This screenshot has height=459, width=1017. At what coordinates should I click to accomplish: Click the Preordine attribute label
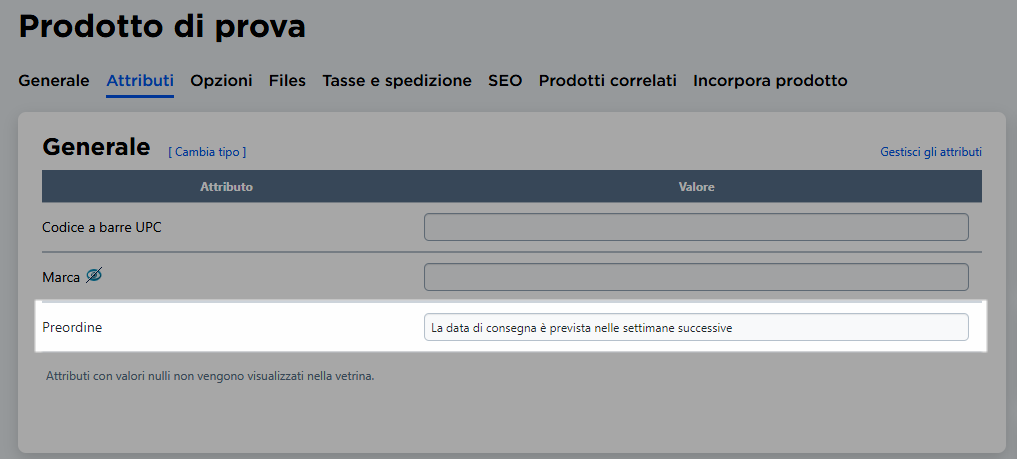[x=72, y=327]
